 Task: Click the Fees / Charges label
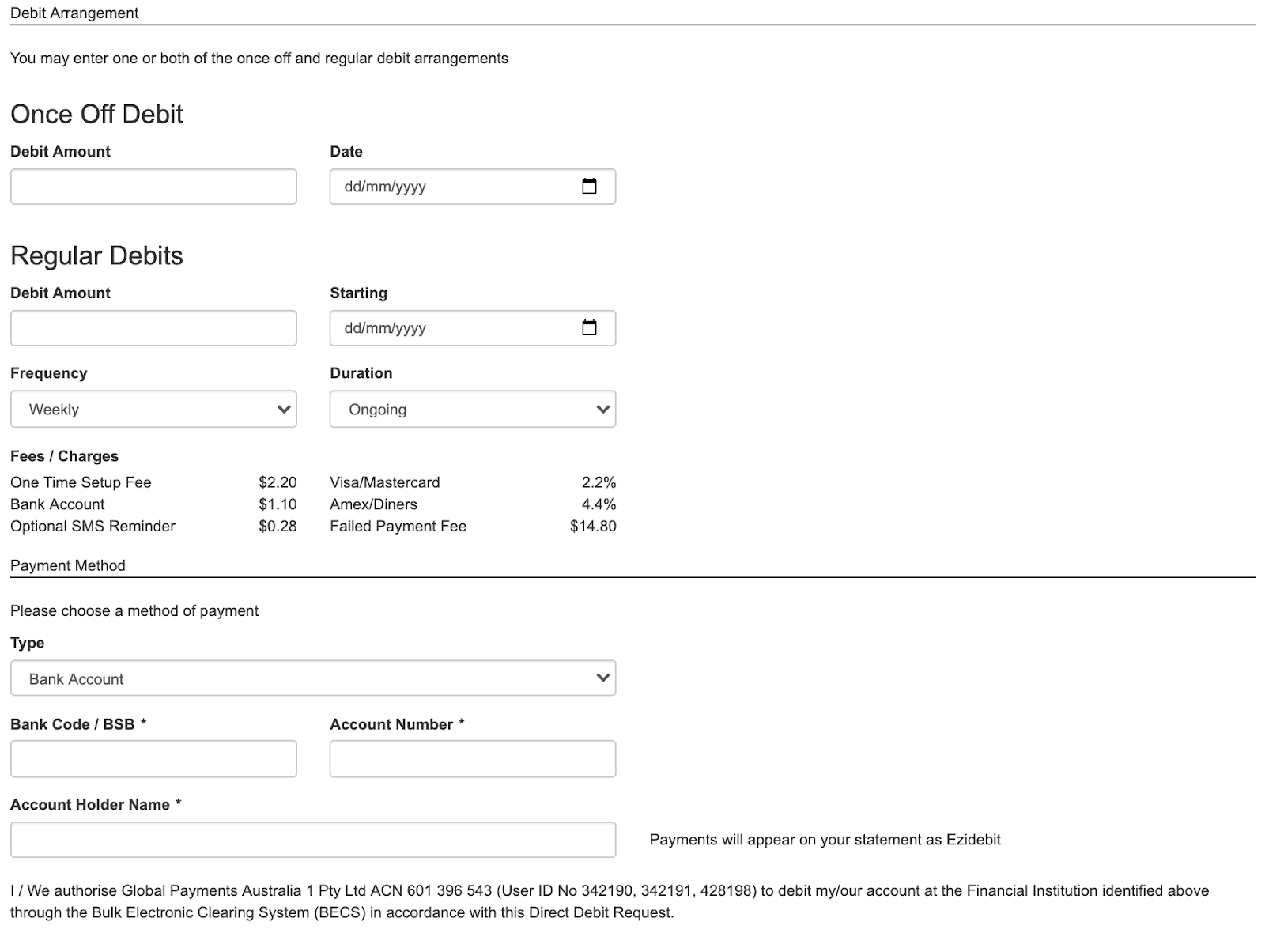pos(64,456)
